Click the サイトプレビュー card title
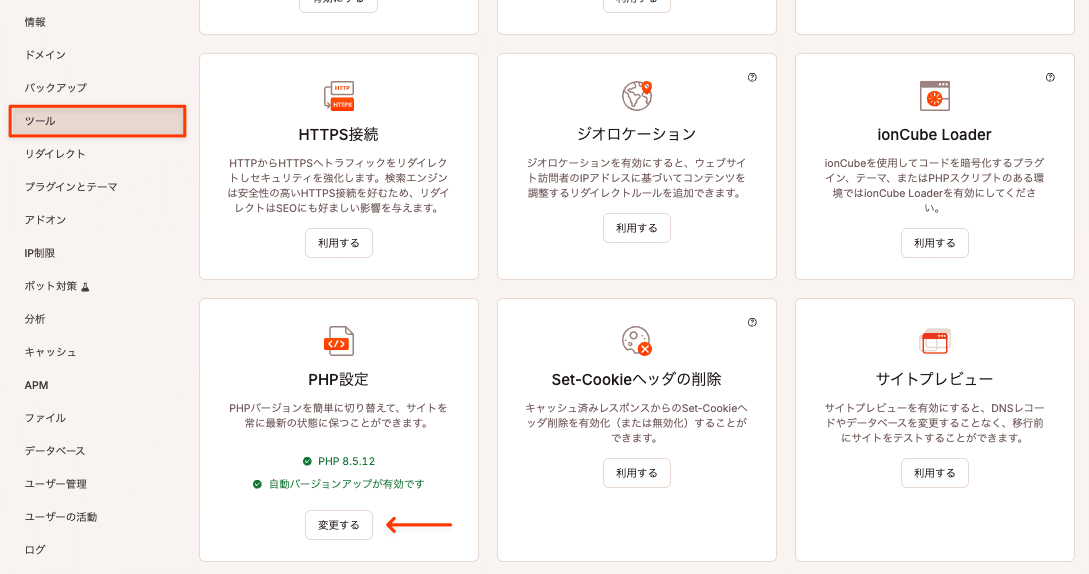Screen dimensions: 1089x574 935,379
